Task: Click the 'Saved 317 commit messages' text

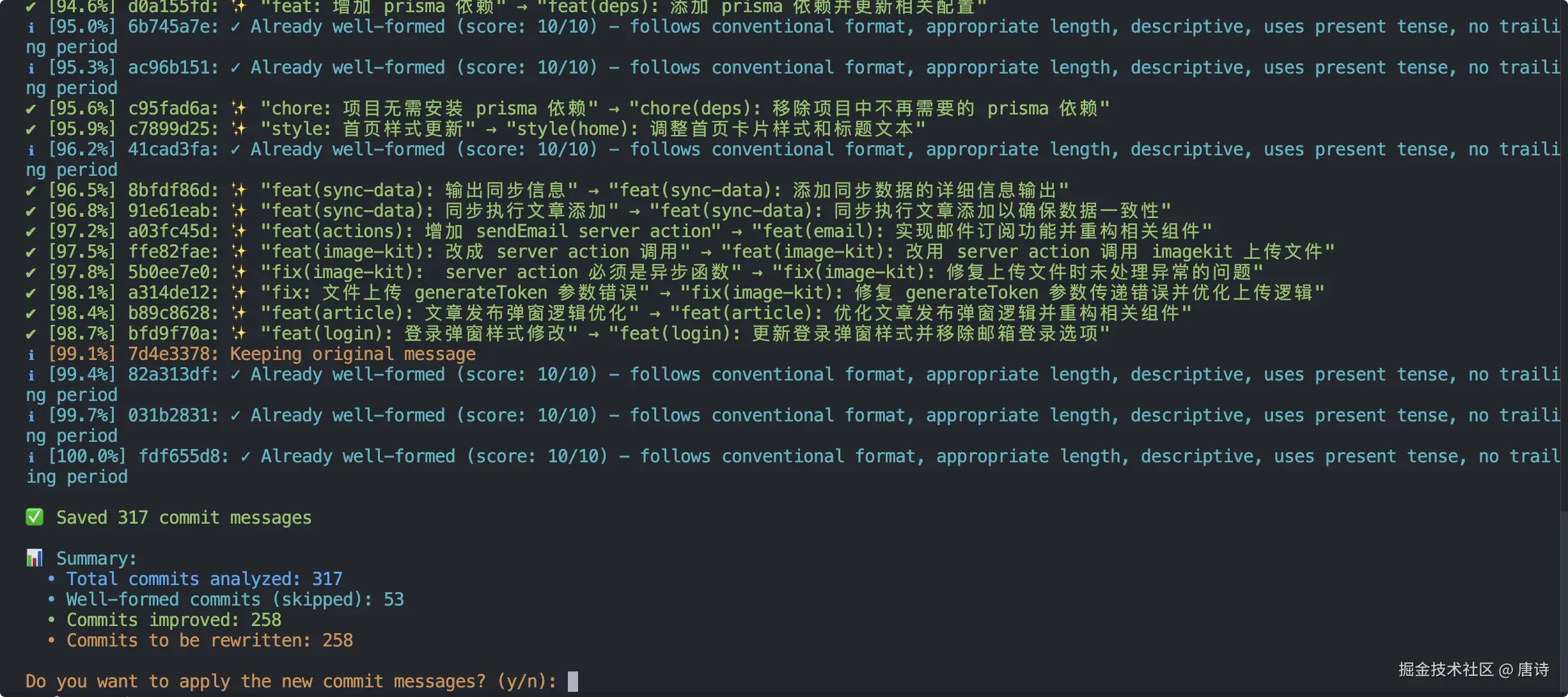Action: (x=184, y=517)
